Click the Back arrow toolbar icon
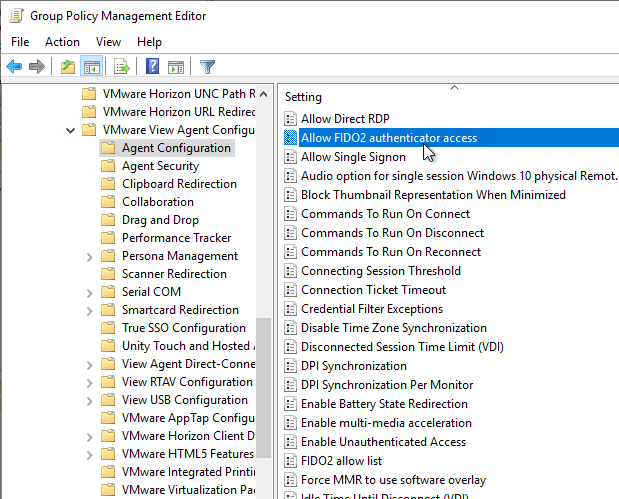 [x=14, y=66]
